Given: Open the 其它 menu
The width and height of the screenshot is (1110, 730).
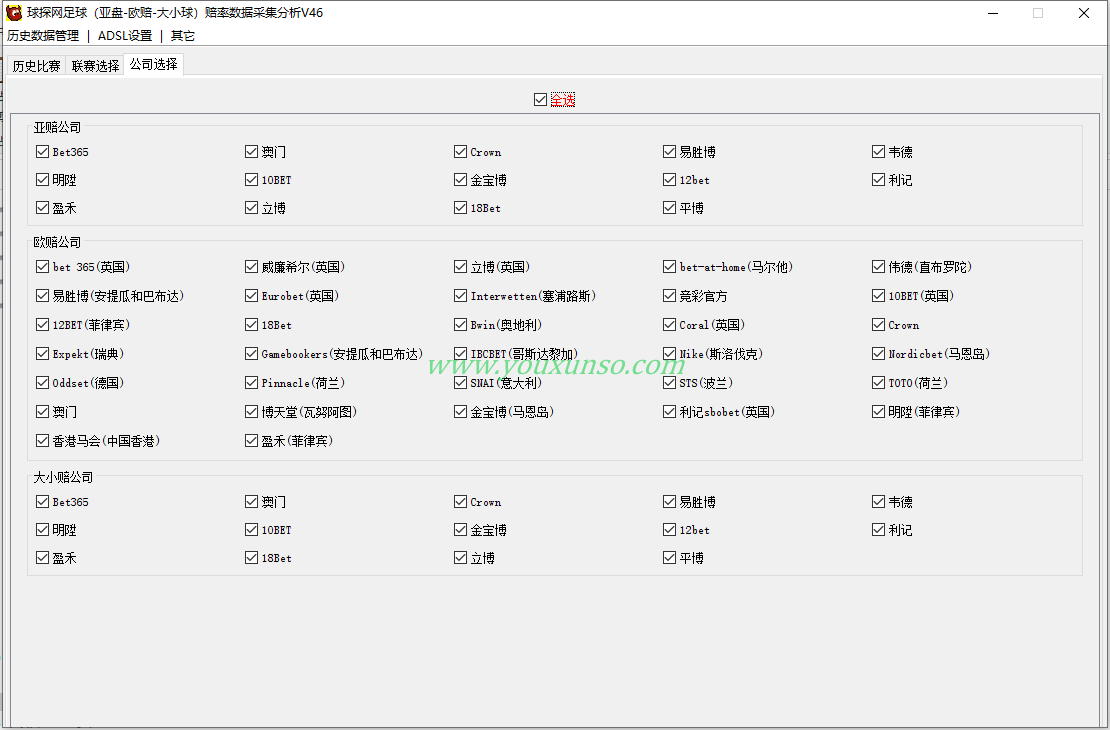Looking at the screenshot, I should click(183, 35).
